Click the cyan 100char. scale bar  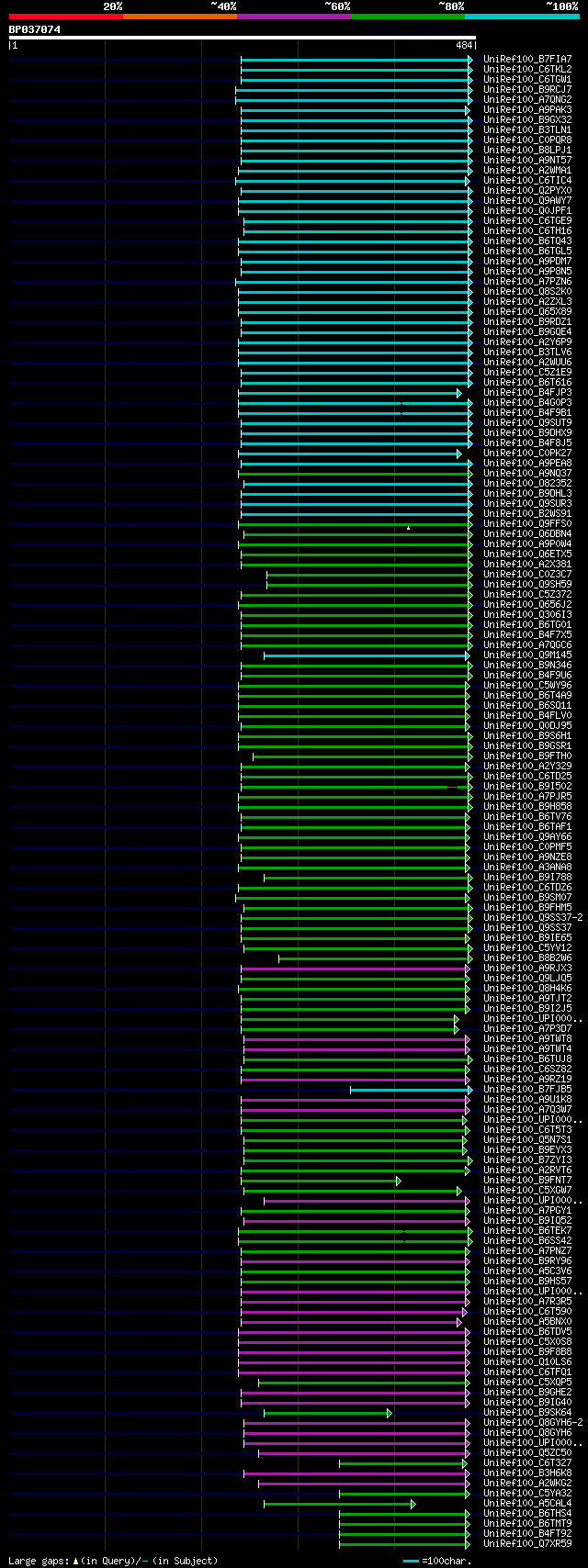click(411, 1561)
